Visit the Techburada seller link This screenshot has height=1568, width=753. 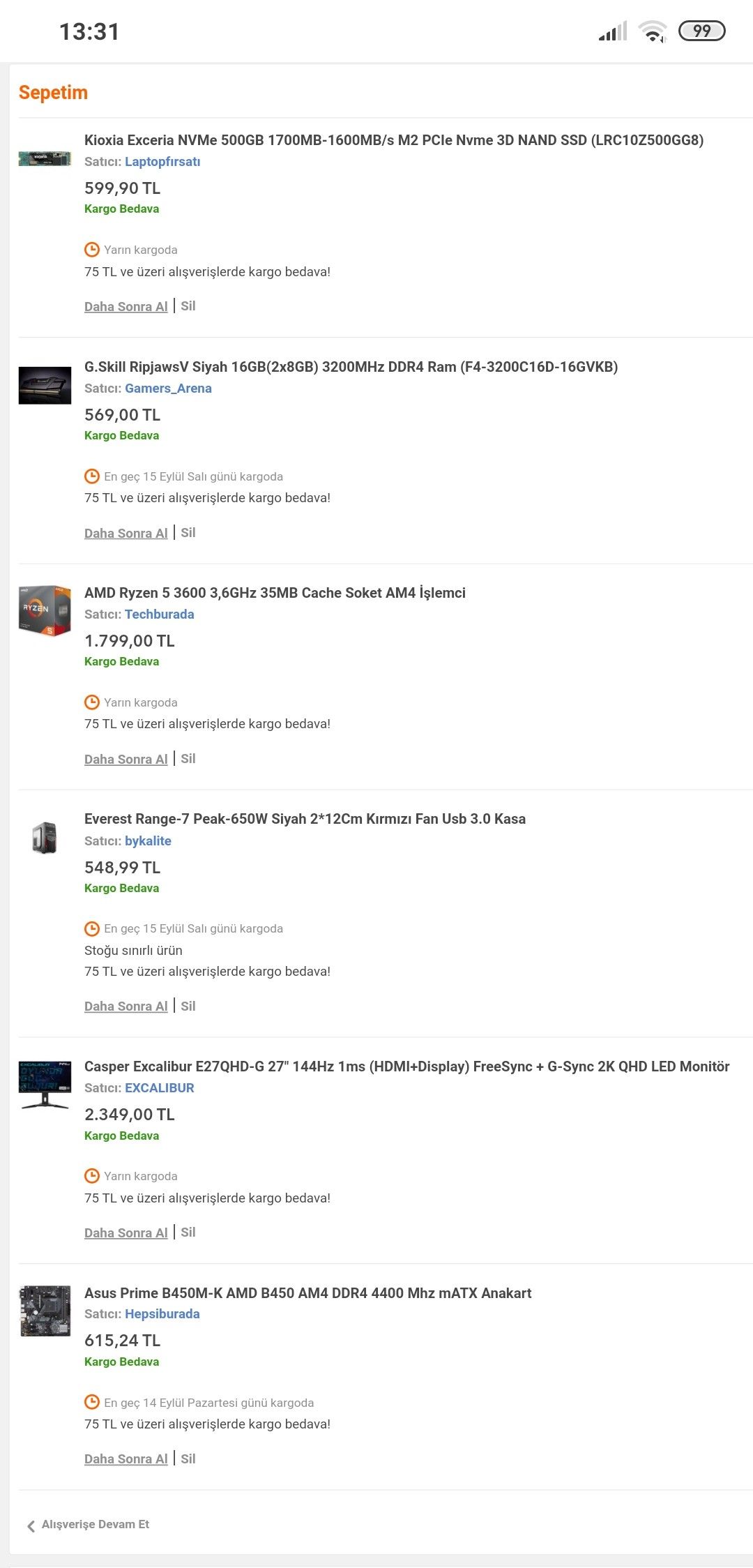pos(159,614)
